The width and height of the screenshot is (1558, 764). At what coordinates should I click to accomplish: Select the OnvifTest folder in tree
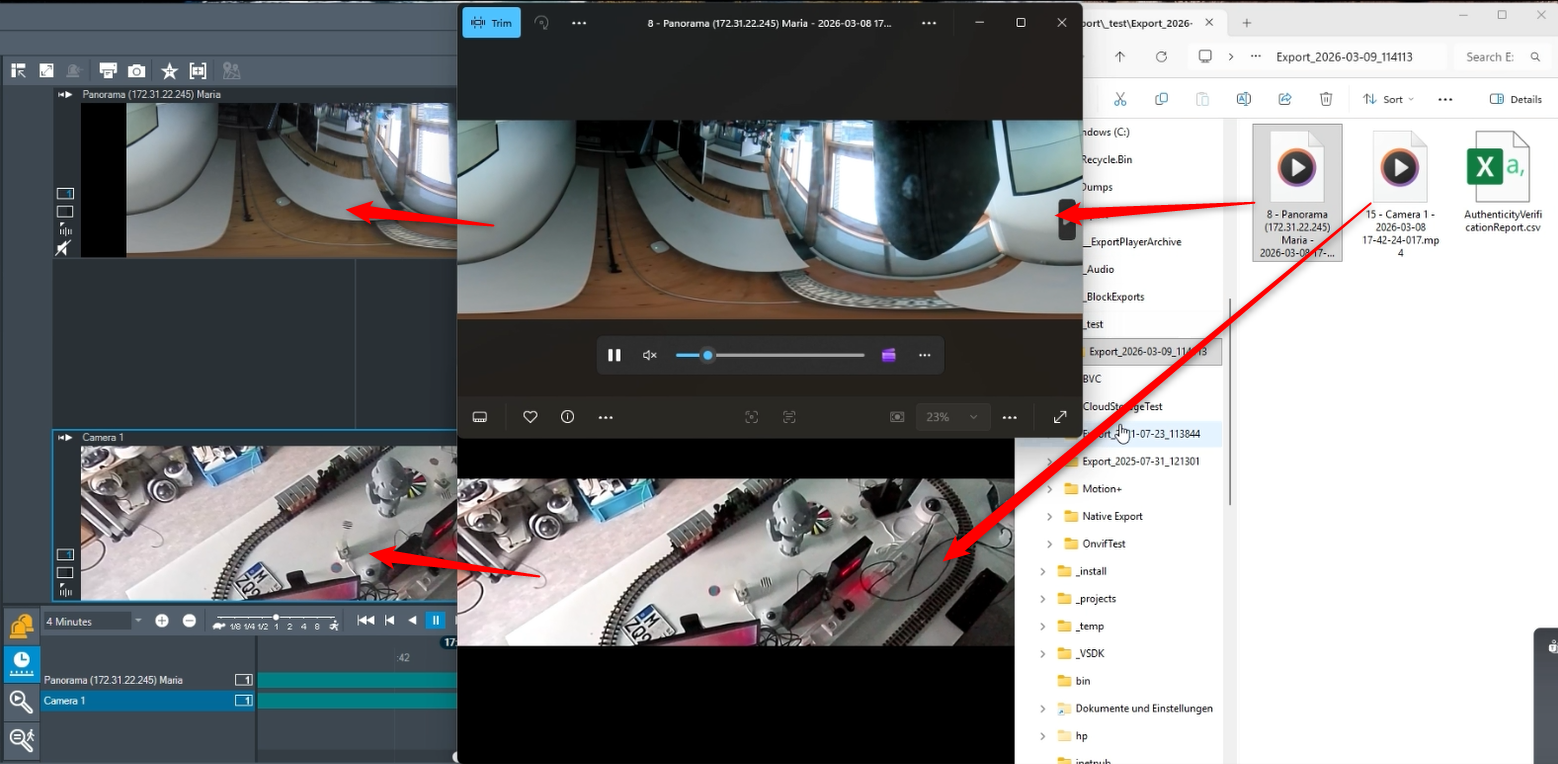[x=1103, y=544]
